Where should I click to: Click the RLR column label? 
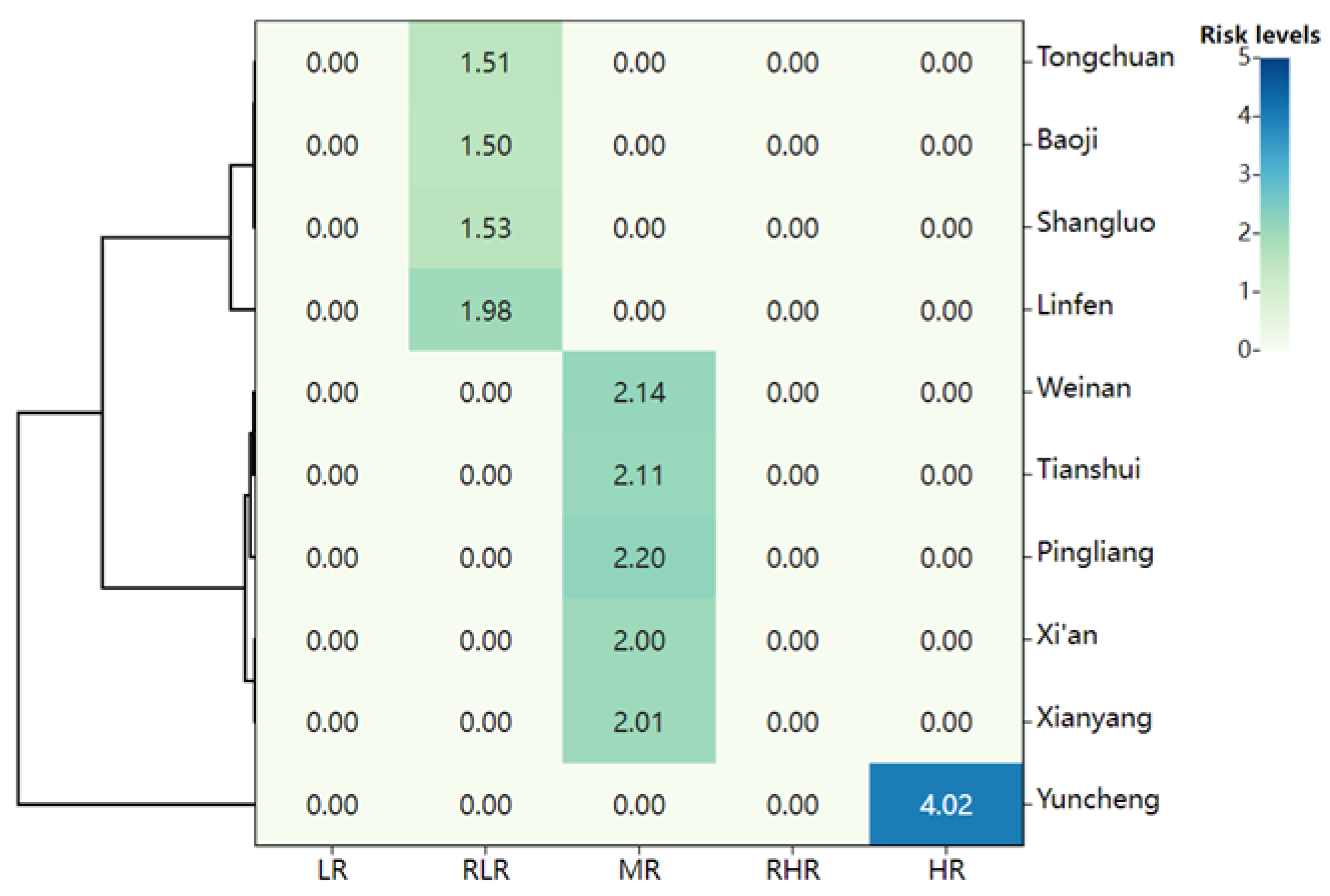pyautogui.click(x=485, y=870)
